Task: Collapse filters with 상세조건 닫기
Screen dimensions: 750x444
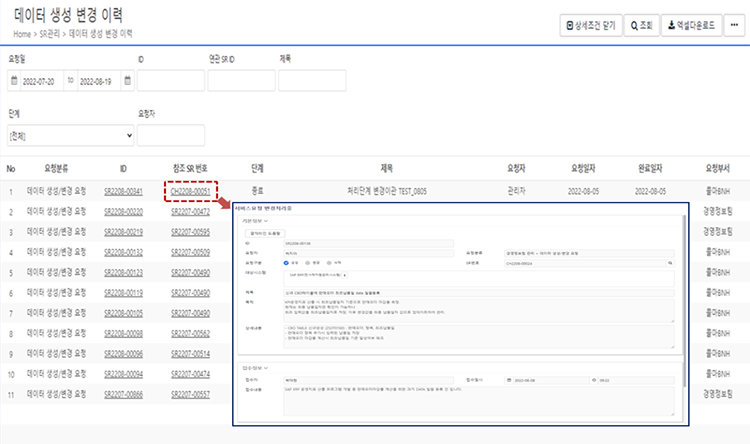Action: tap(589, 27)
